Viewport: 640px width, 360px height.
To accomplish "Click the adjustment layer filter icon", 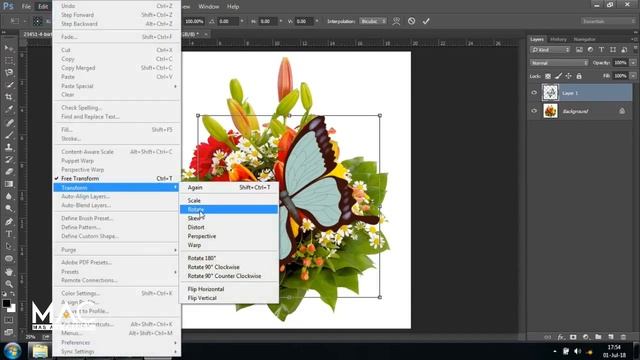I will point(590,50).
